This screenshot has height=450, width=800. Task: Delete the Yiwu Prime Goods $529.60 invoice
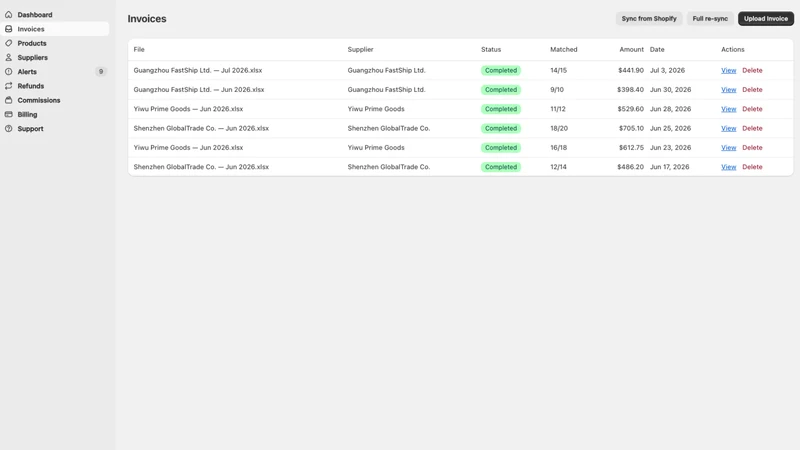752,109
